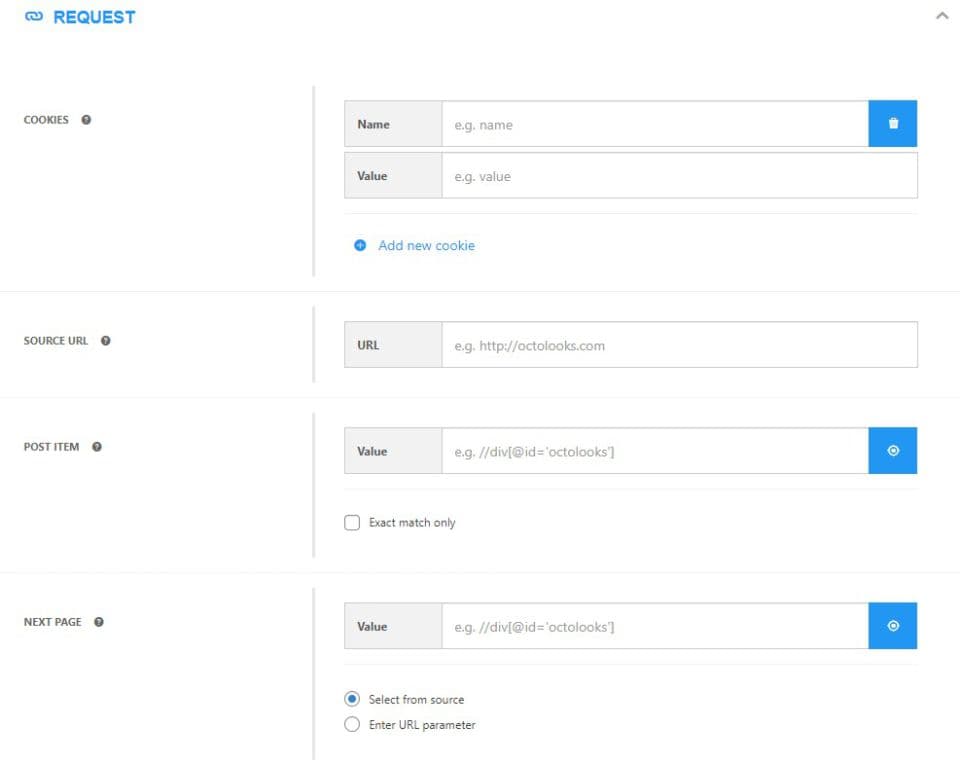Select the Select from source radio option
This screenshot has height=763, width=960.
(x=352, y=699)
